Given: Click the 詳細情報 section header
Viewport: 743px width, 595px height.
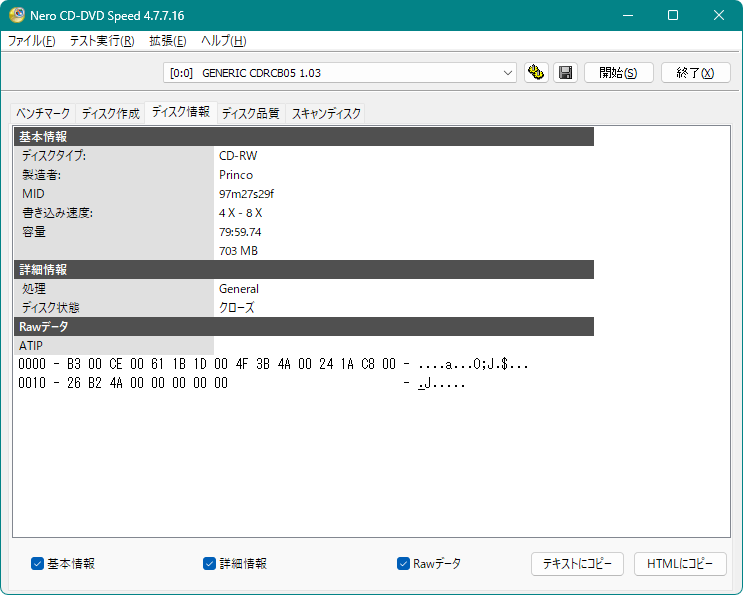Looking at the screenshot, I should click(304, 270).
